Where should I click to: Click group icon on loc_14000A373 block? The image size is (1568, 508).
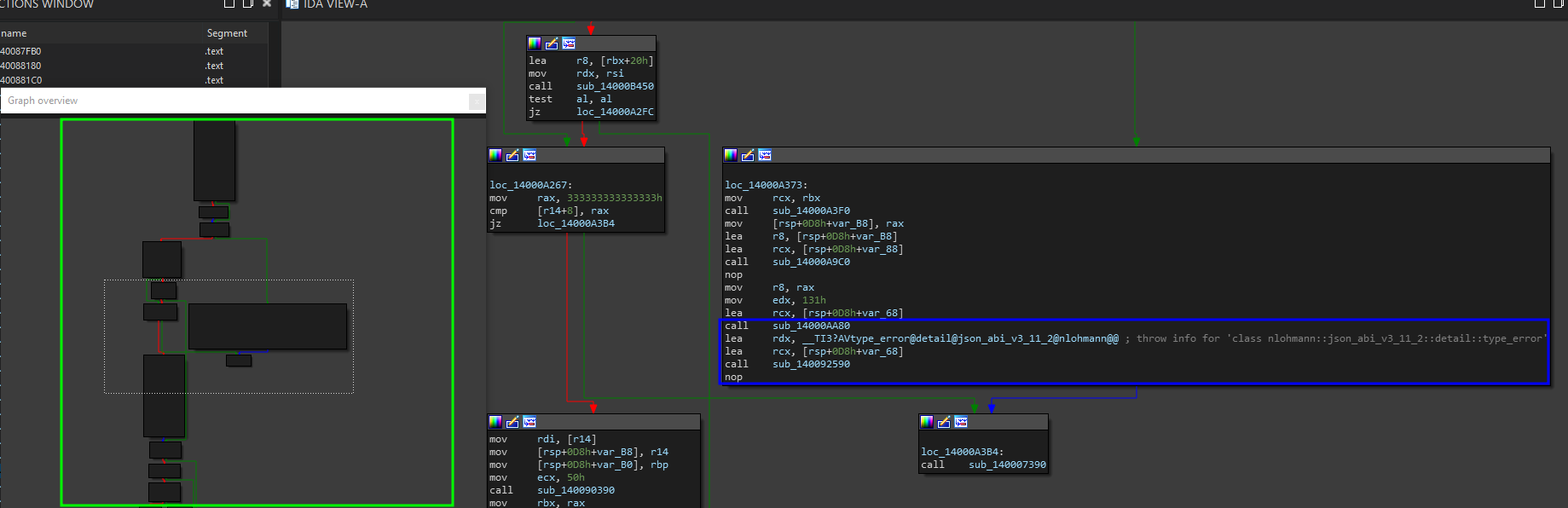[765, 155]
